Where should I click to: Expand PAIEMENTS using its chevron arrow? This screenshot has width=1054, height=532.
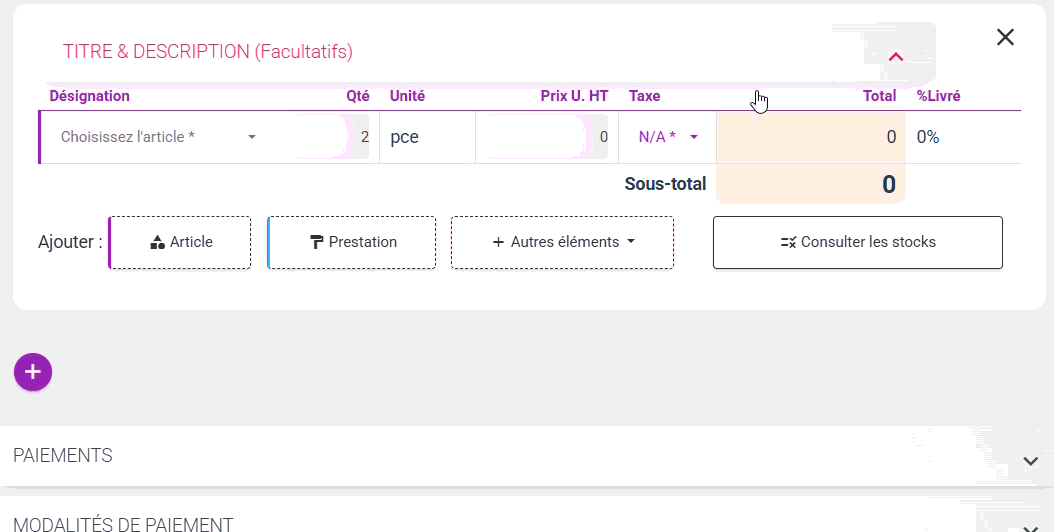point(1031,461)
